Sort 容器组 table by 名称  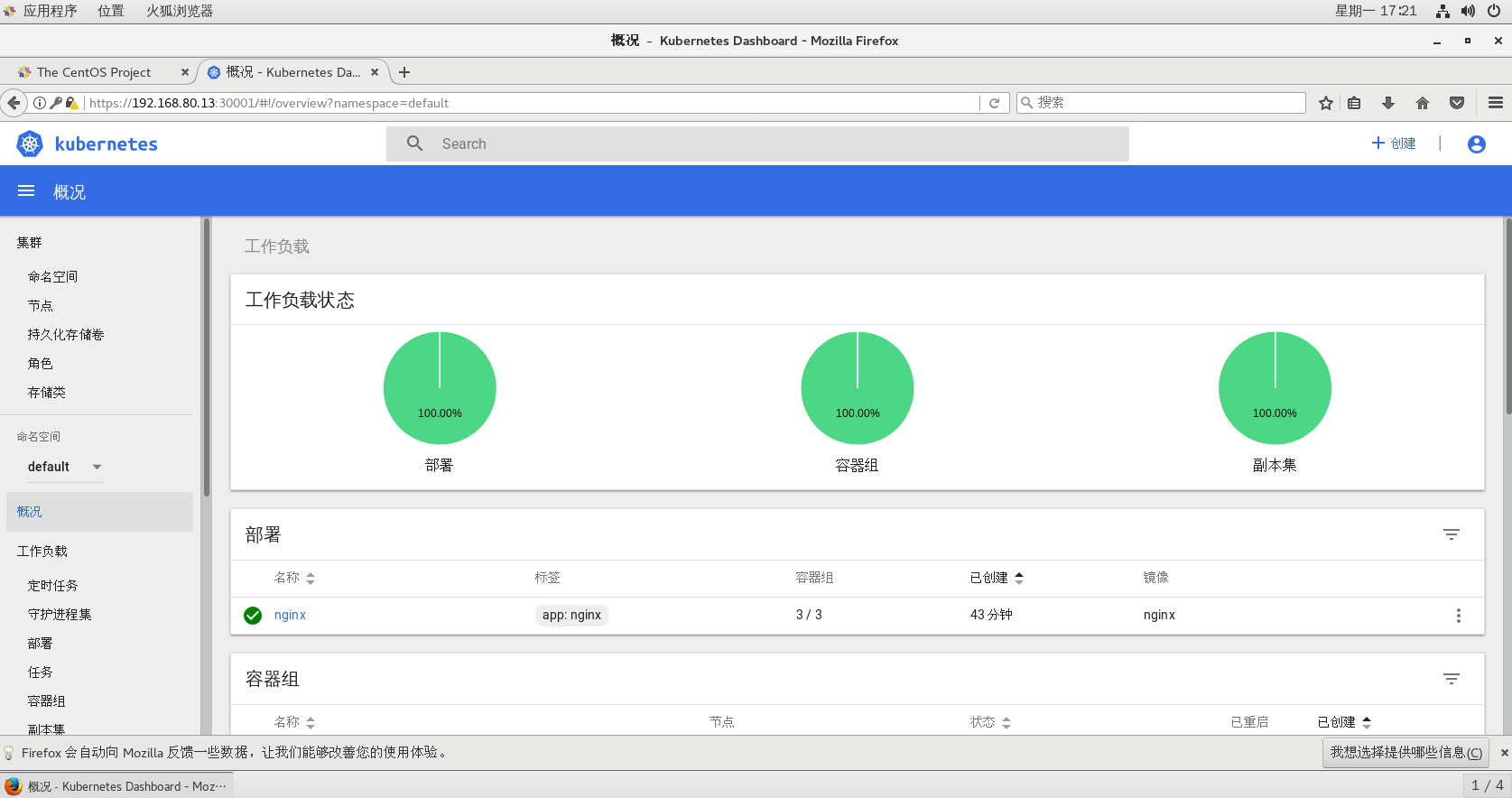coord(294,722)
